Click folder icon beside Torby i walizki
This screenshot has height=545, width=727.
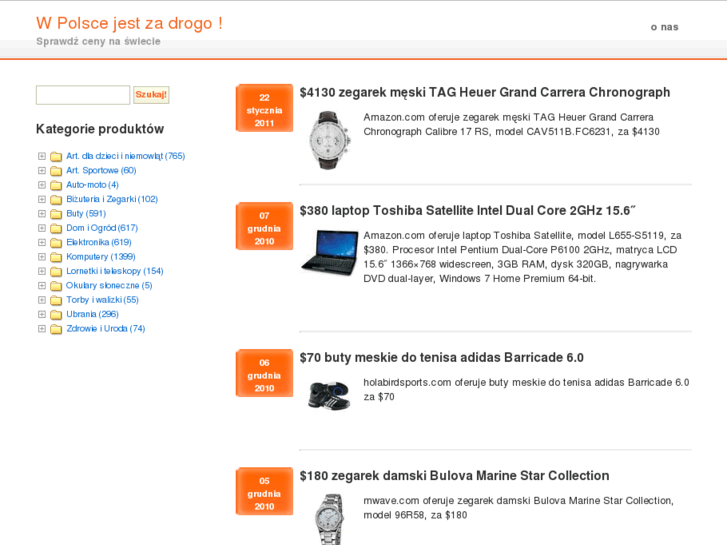56,300
